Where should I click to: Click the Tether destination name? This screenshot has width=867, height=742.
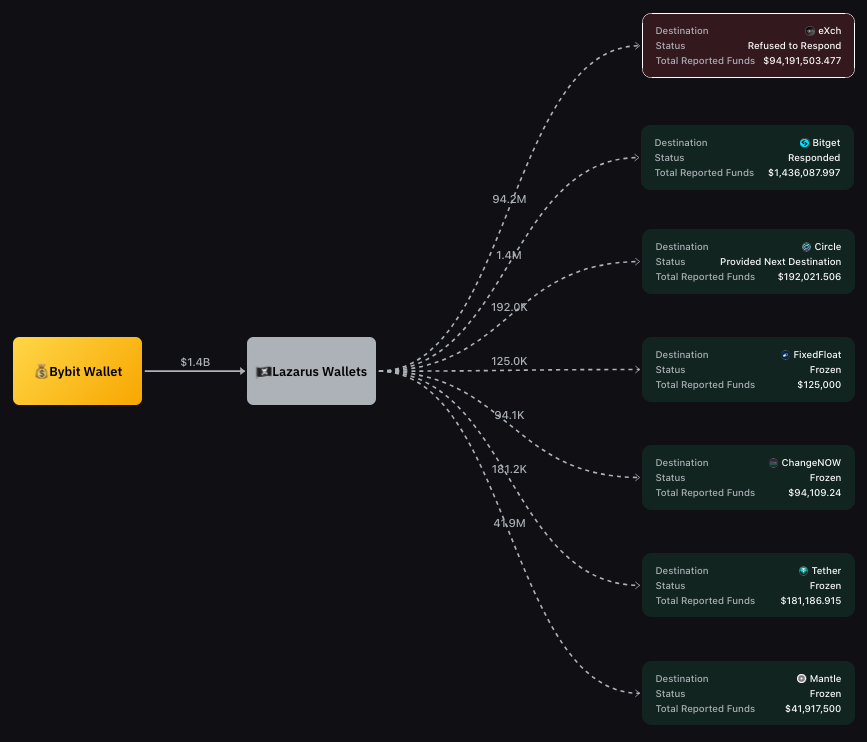pos(826,571)
